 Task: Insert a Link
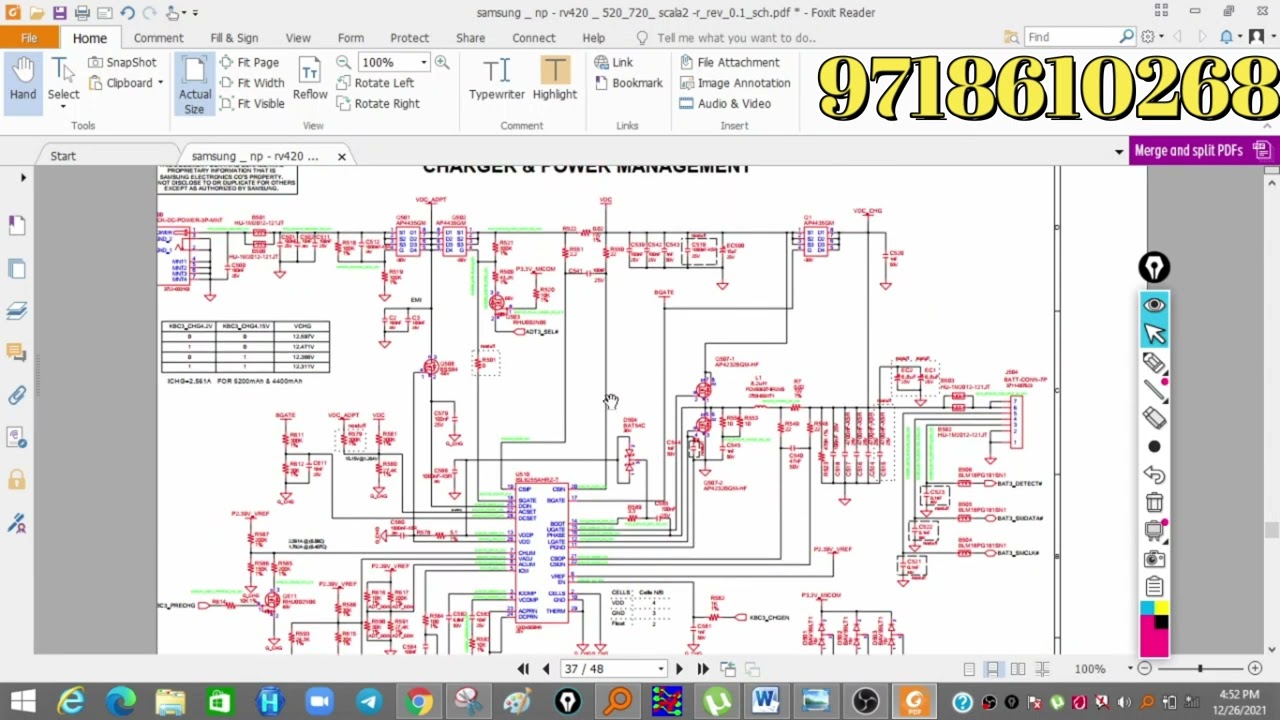(613, 62)
